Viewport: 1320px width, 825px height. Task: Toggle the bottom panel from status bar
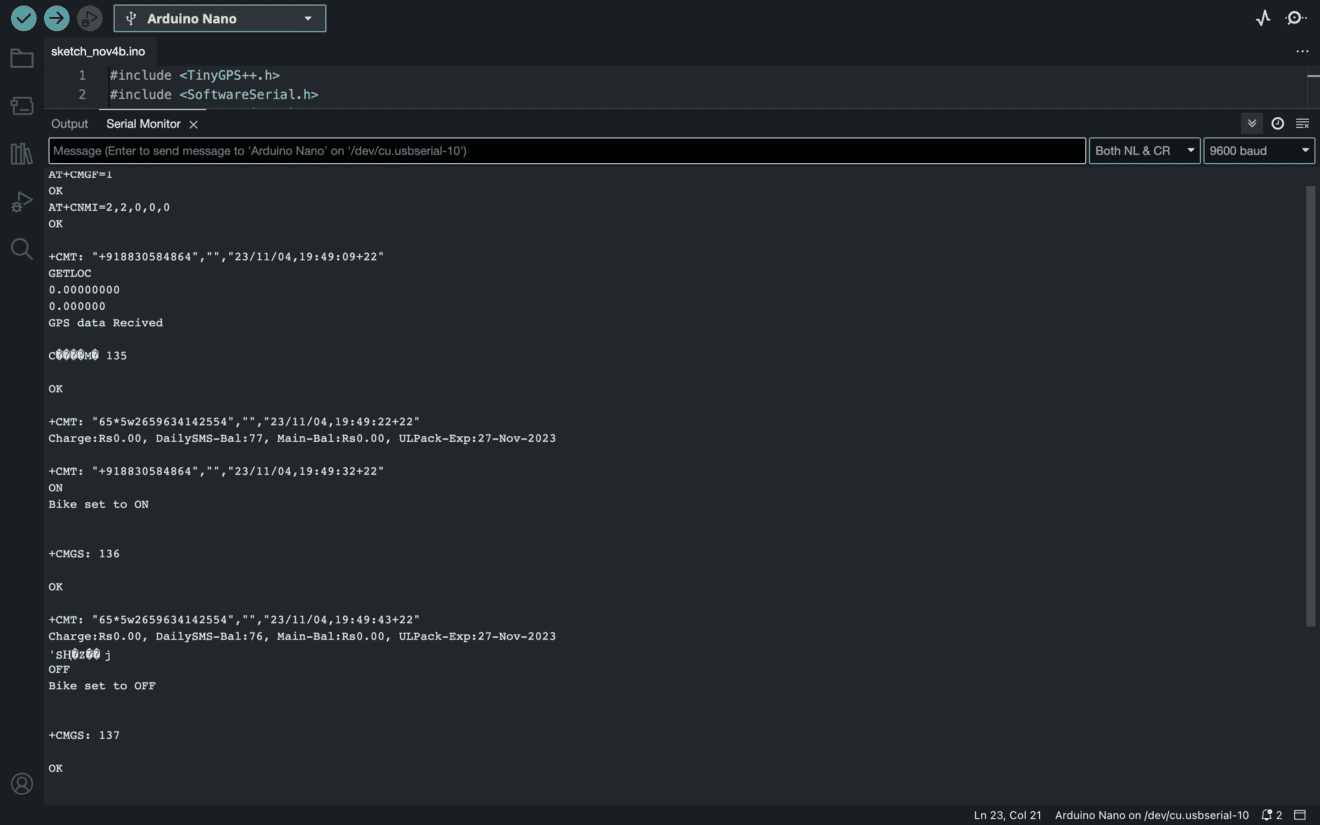click(x=1300, y=815)
